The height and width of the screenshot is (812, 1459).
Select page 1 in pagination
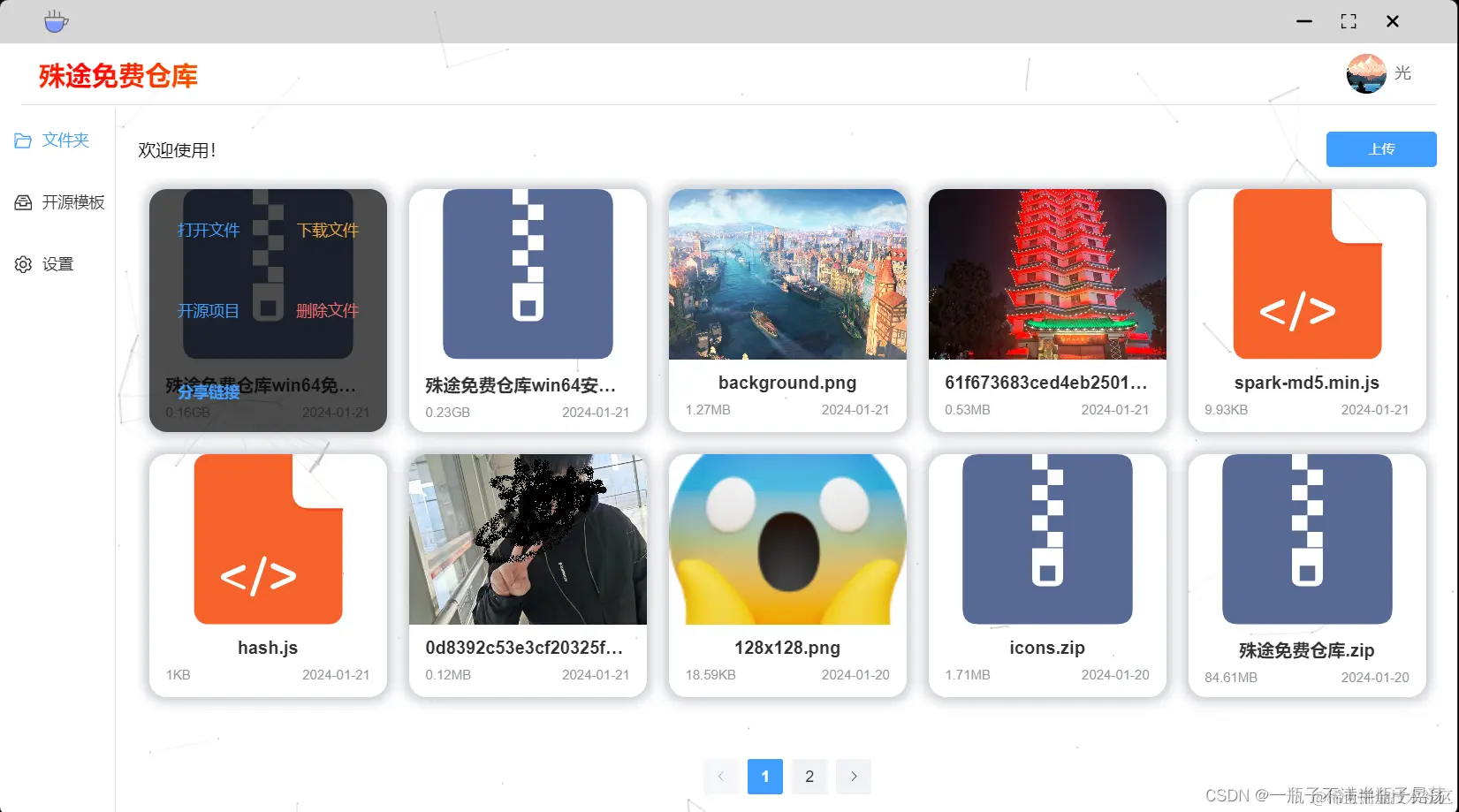[x=765, y=777]
